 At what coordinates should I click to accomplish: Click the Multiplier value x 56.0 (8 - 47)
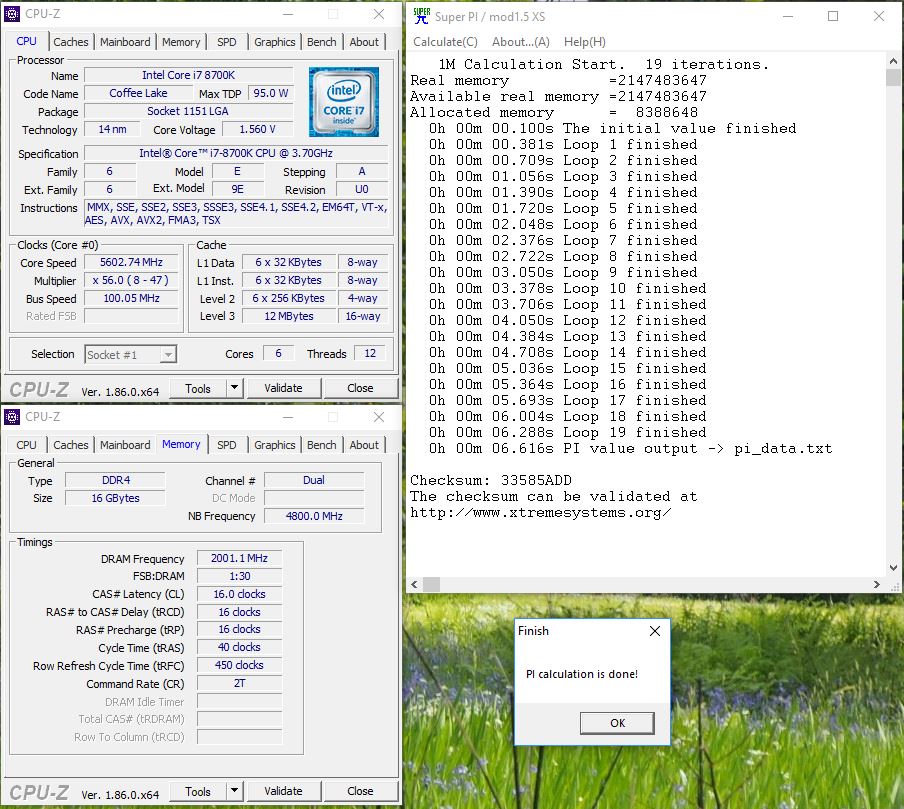pyautogui.click(x=131, y=280)
